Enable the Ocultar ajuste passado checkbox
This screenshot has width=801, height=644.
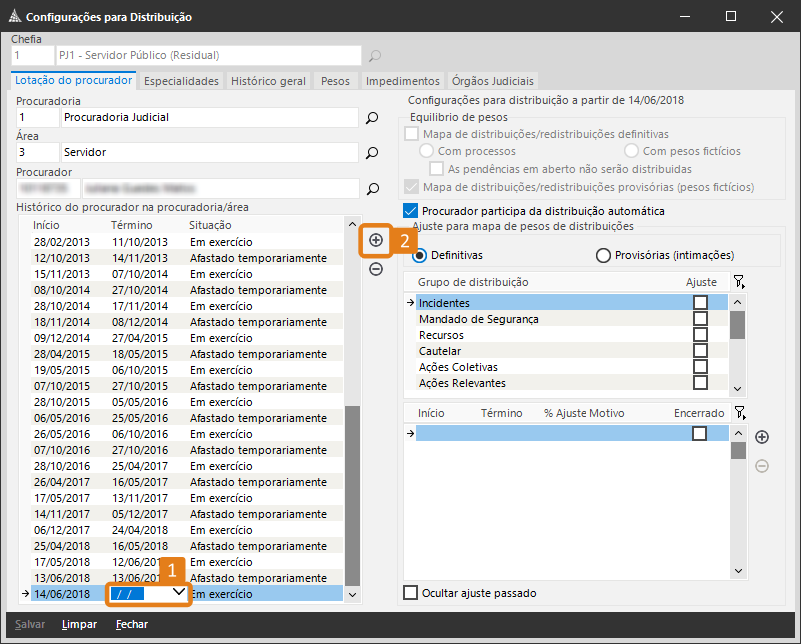(x=410, y=593)
